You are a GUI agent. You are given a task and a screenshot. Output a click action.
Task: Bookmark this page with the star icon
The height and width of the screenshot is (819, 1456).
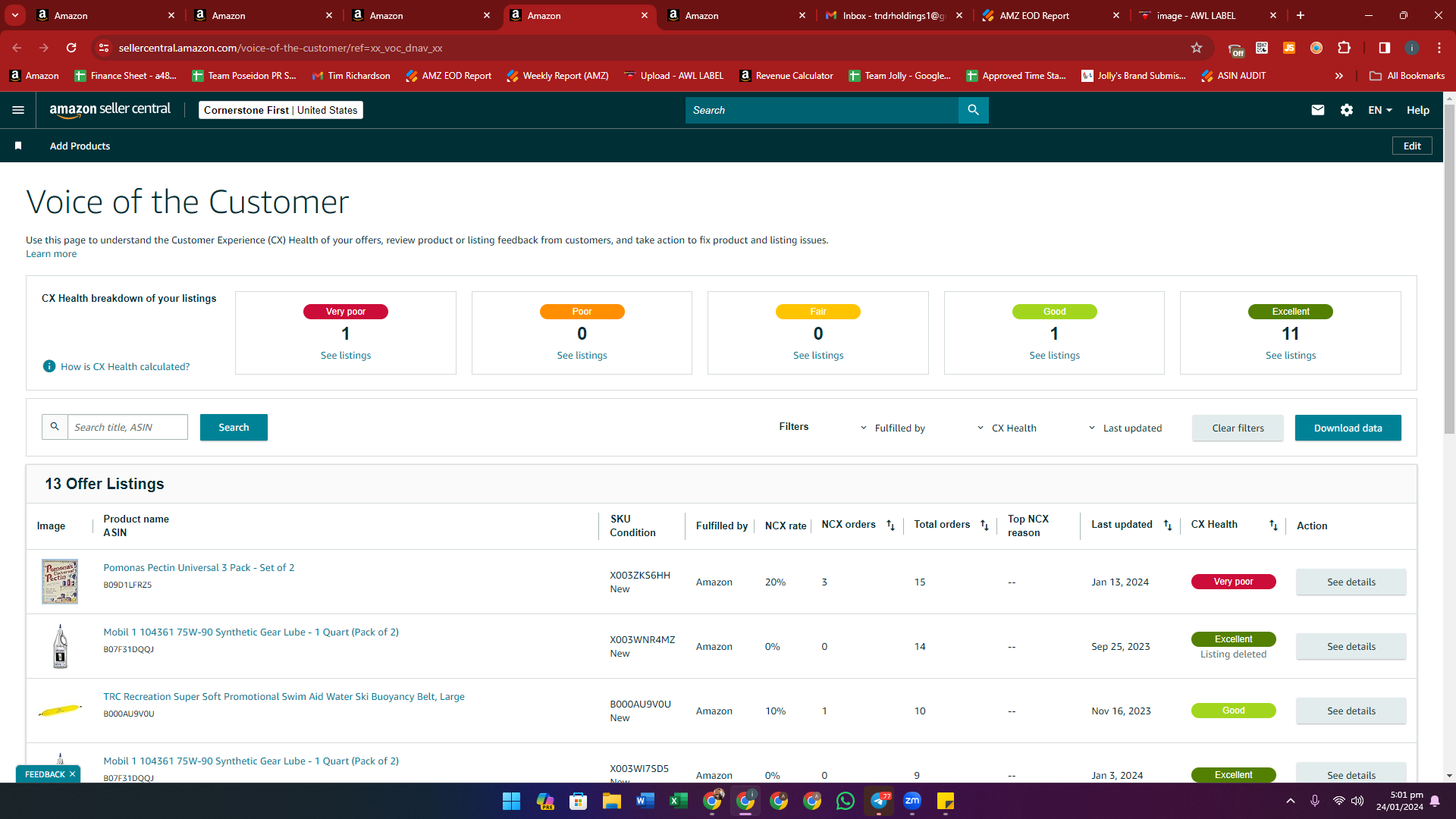pyautogui.click(x=1197, y=48)
